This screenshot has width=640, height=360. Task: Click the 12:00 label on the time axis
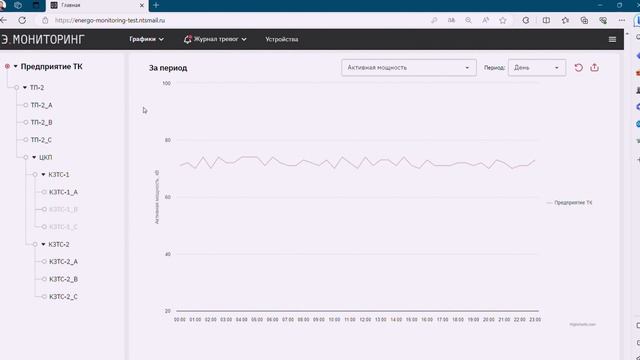coord(365,320)
